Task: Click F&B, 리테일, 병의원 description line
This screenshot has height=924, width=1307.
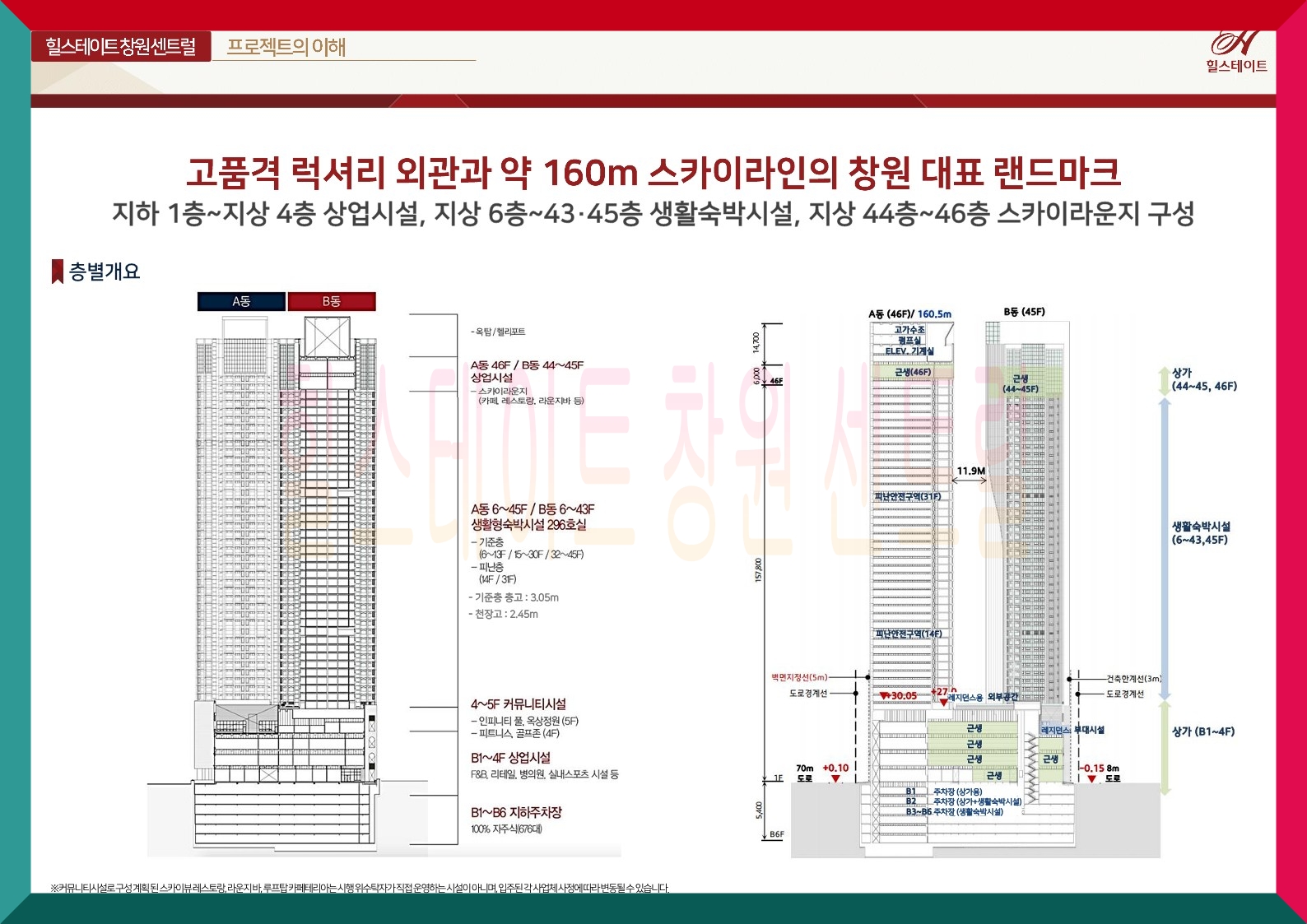Action: [x=545, y=774]
